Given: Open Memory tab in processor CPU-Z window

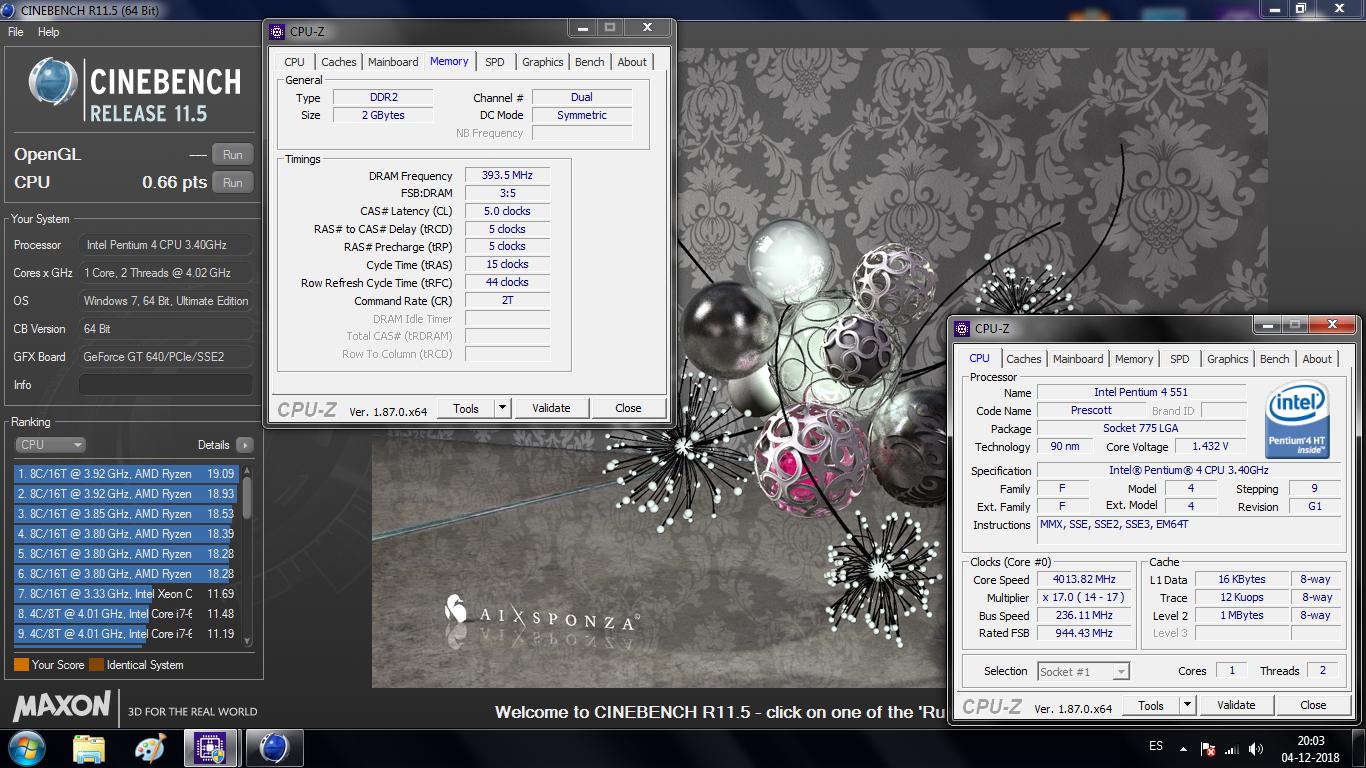Looking at the screenshot, I should [x=1134, y=359].
